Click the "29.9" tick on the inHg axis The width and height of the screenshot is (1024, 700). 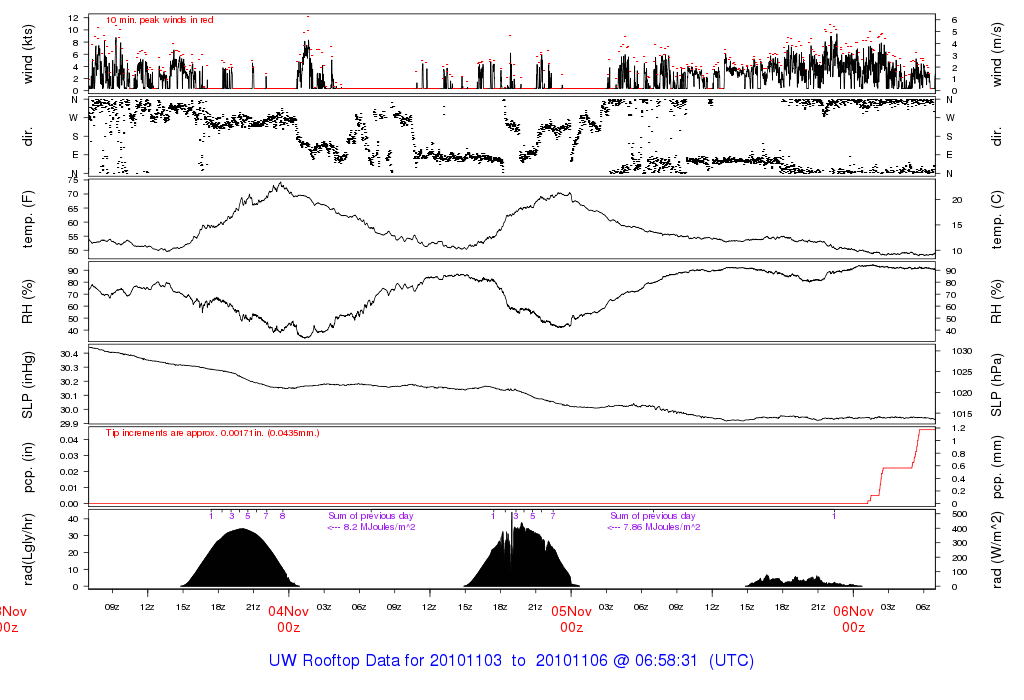coord(70,424)
